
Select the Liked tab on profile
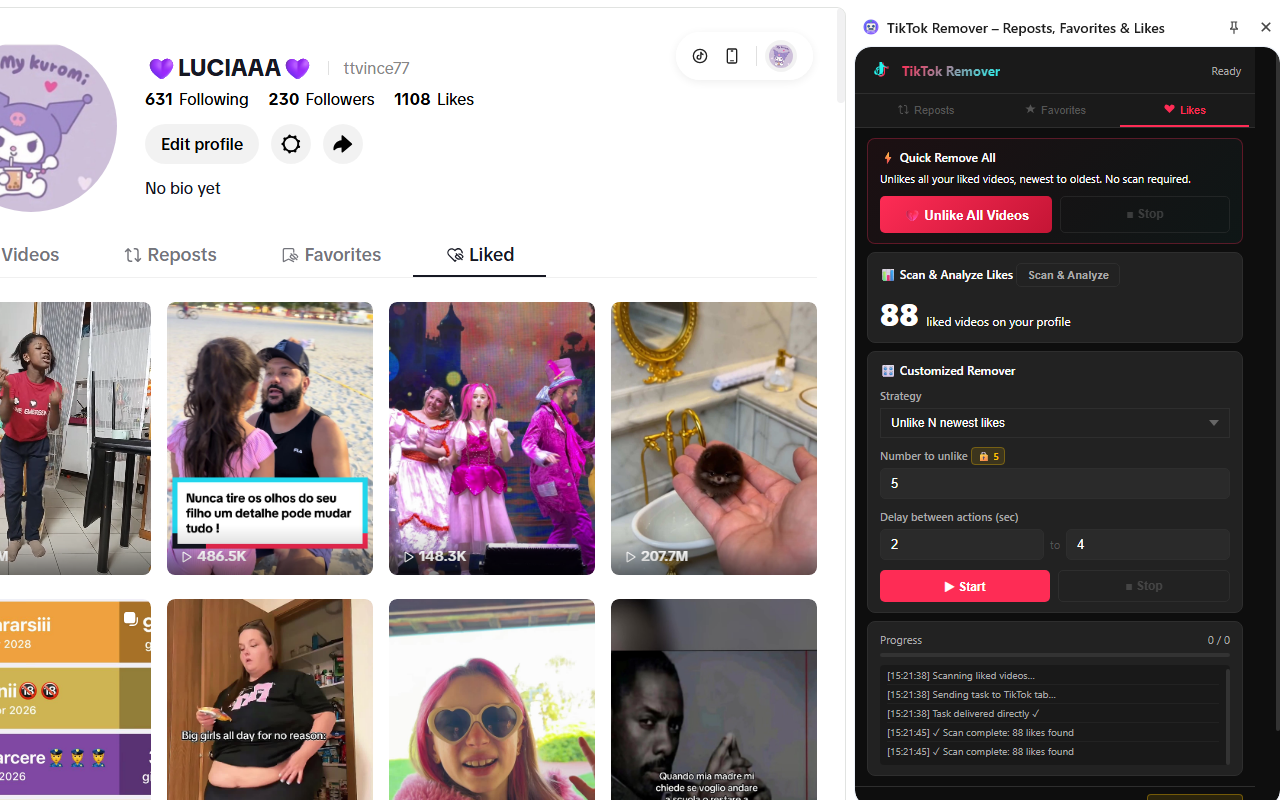point(480,255)
